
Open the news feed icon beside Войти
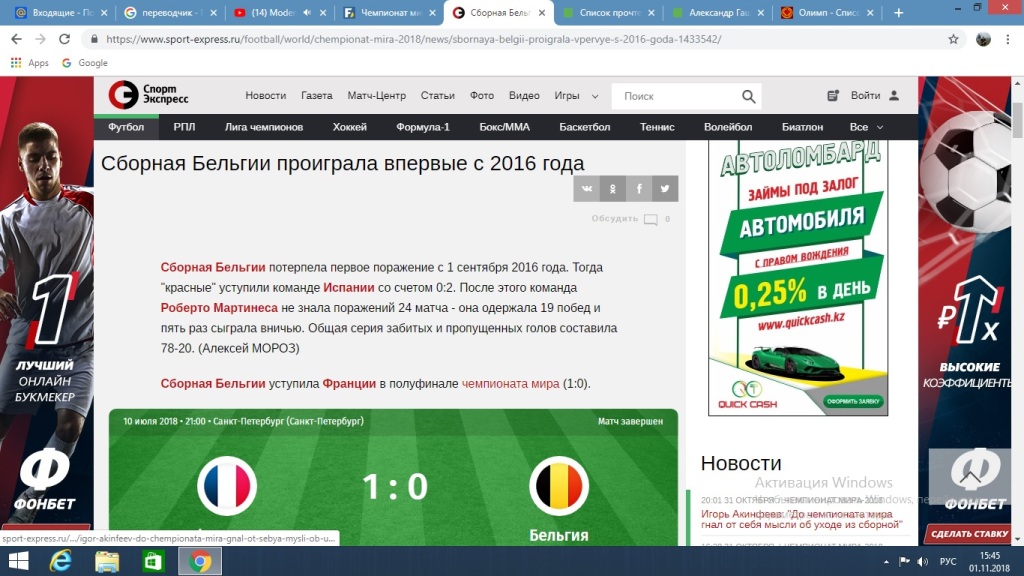click(x=833, y=95)
